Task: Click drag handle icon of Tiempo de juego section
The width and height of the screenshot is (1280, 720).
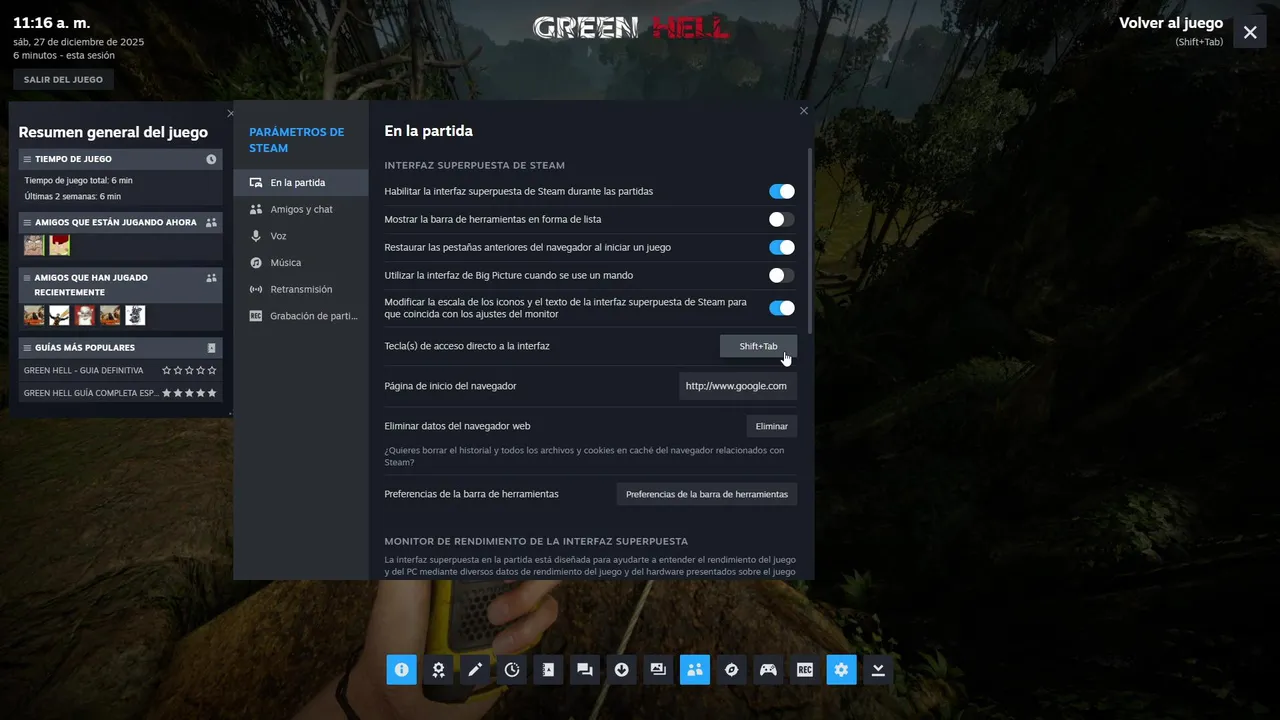Action: pos(28,159)
